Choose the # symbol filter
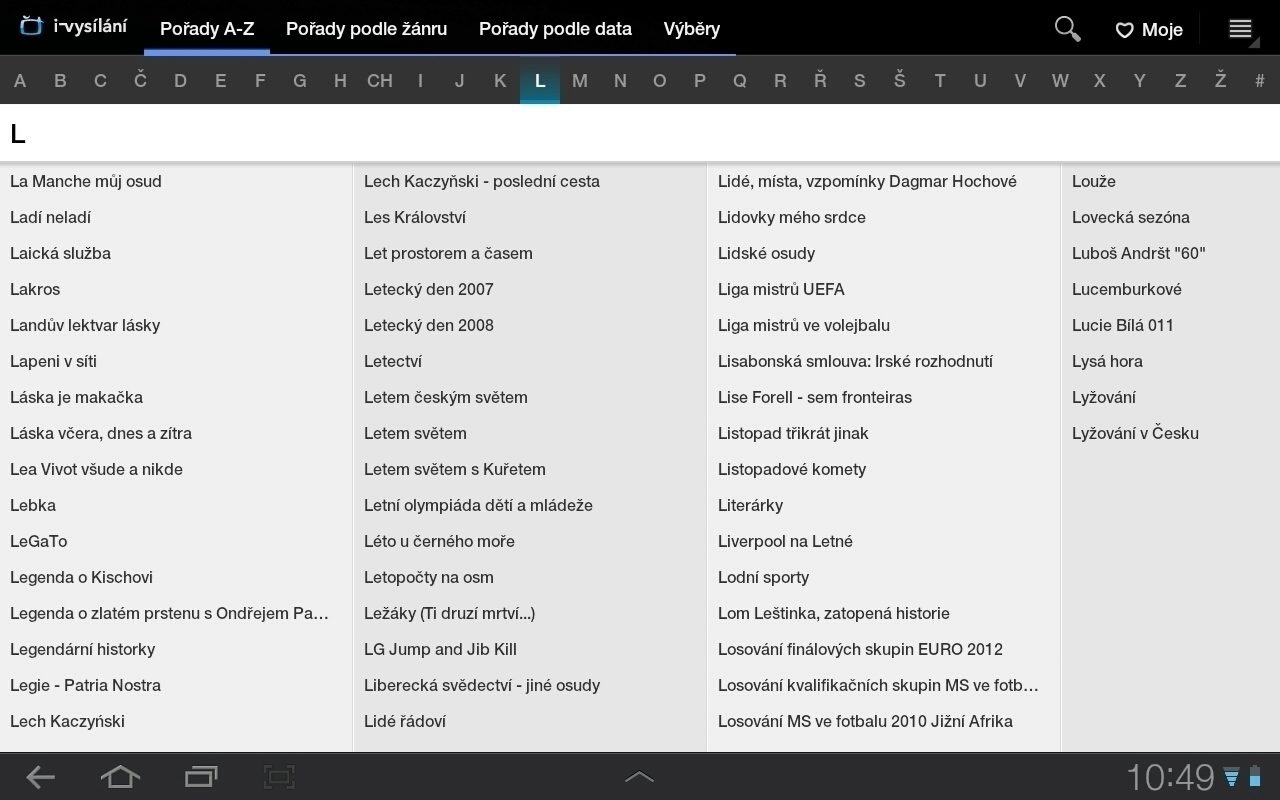 click(1259, 81)
